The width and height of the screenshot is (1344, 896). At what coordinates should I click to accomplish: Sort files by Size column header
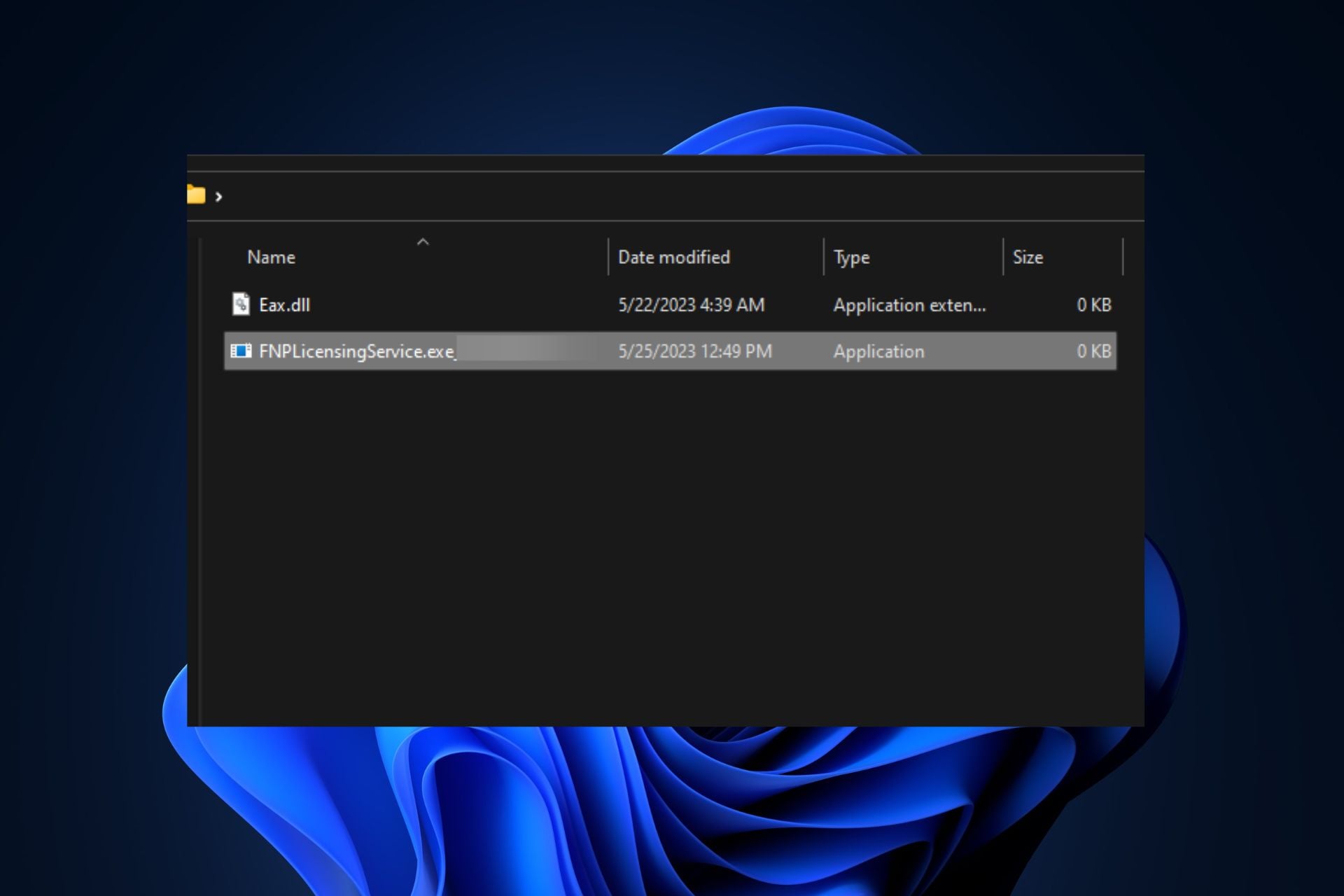point(1028,258)
